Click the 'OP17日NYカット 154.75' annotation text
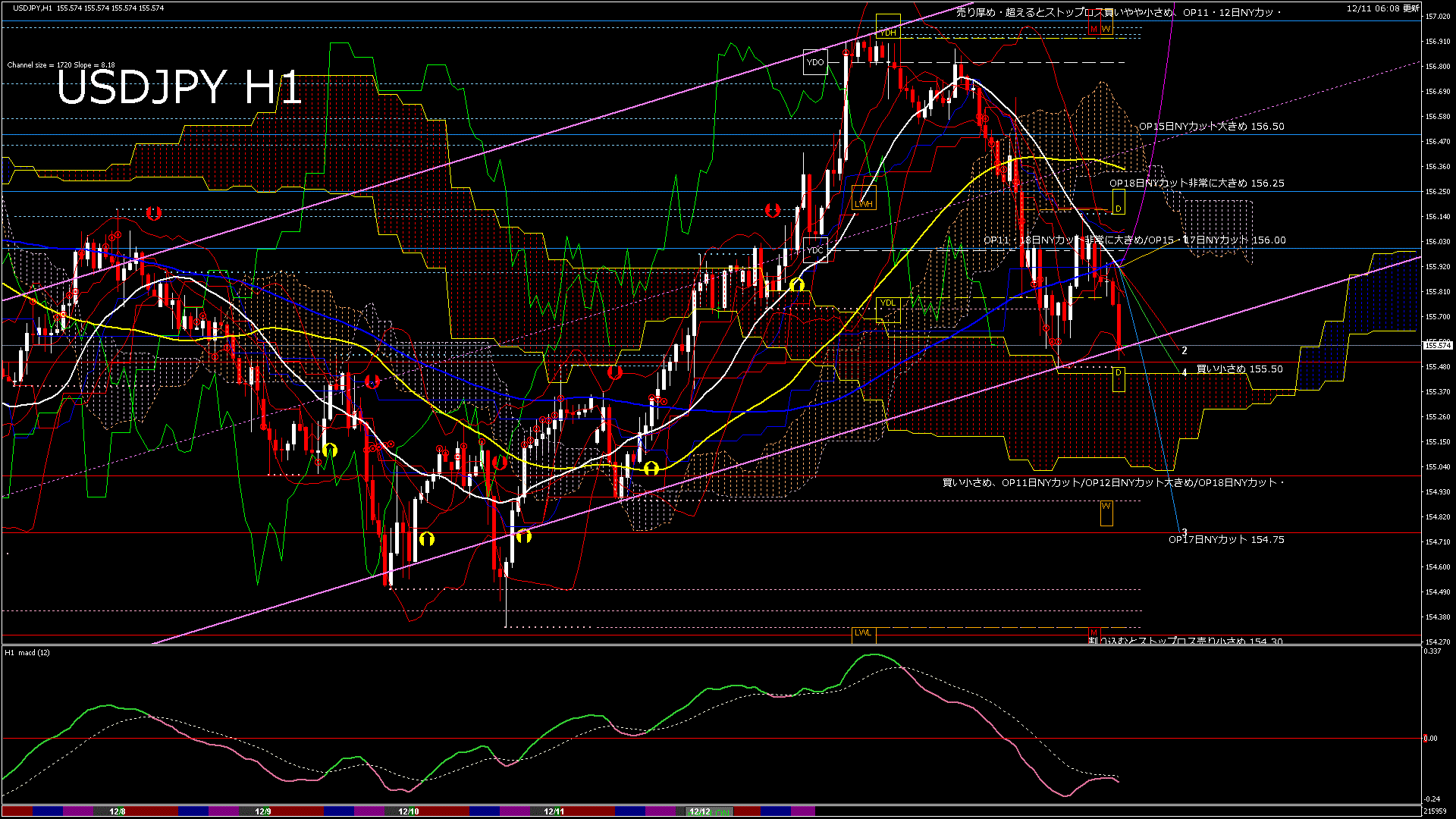Screen dimensions: 1456x819 (x=1244, y=541)
